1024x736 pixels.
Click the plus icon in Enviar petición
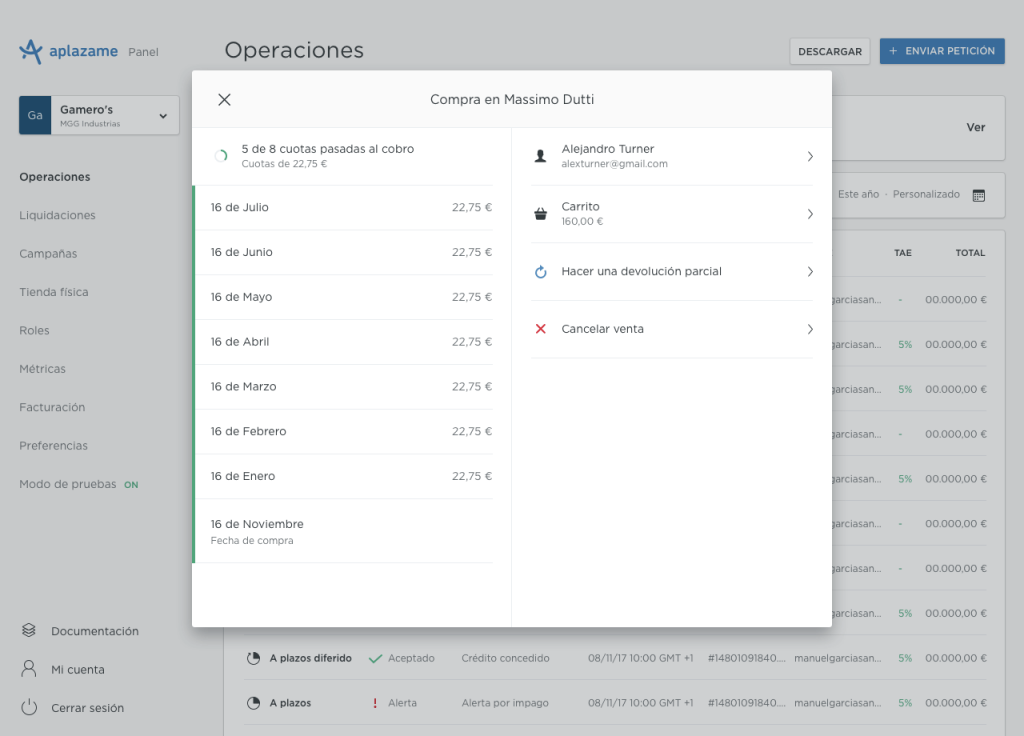(x=893, y=51)
